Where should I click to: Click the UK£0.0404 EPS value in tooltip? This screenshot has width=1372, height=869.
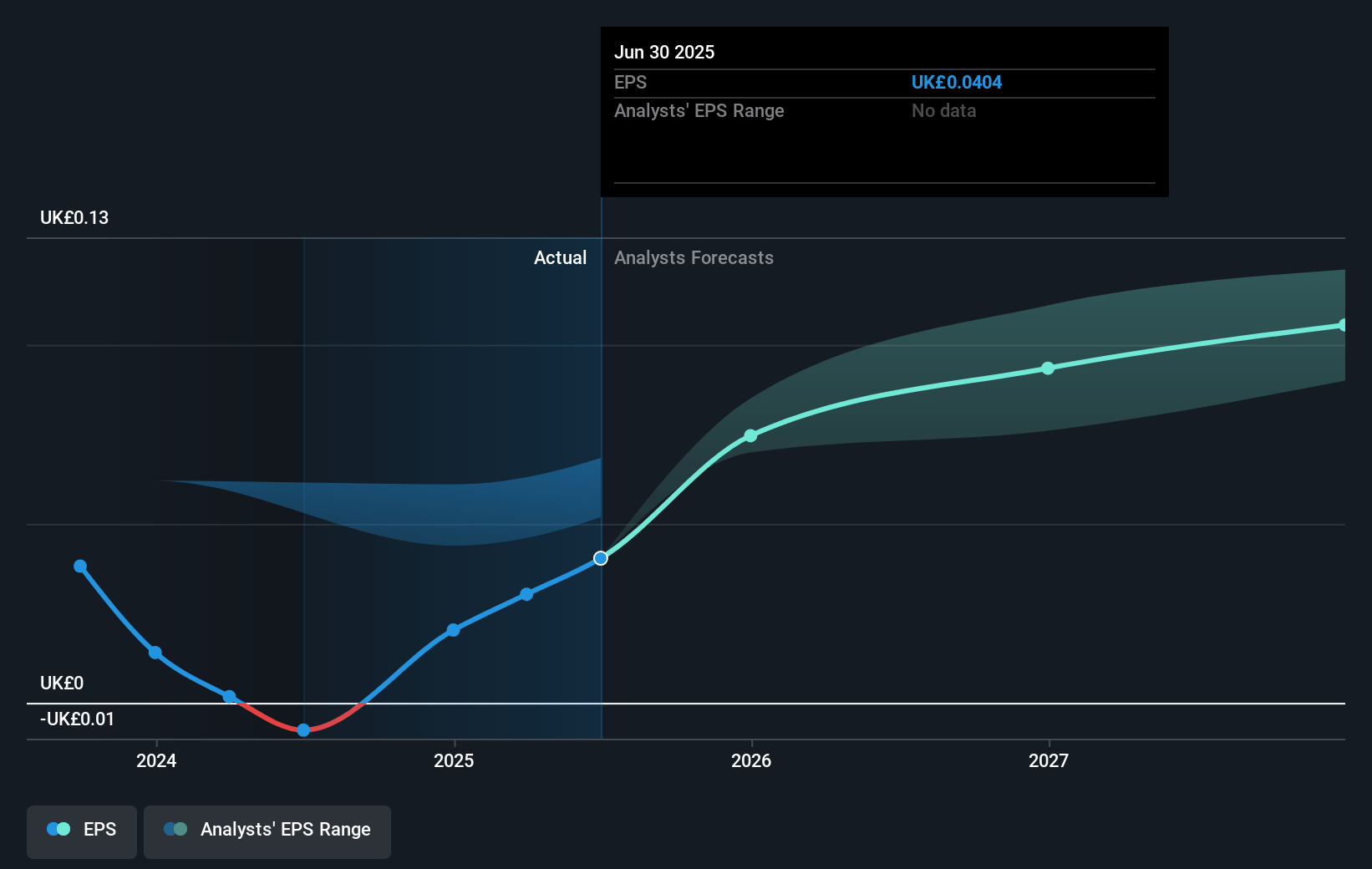point(956,83)
